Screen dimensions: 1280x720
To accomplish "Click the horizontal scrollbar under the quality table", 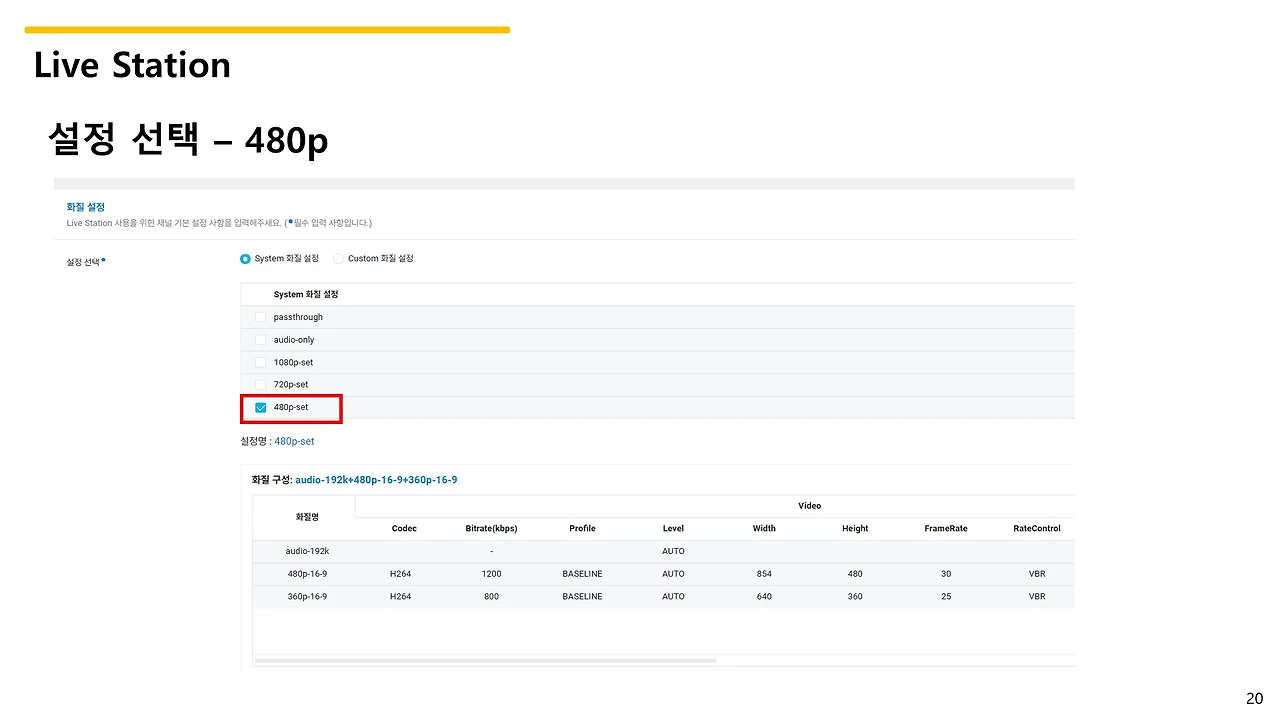I will pyautogui.click(x=485, y=661).
